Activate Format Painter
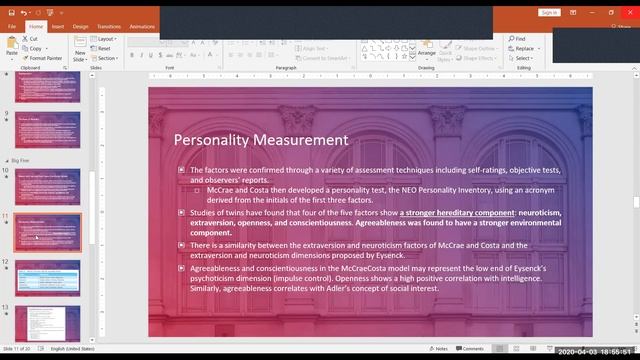Screen dimensions: 640x360 [x=42, y=58]
